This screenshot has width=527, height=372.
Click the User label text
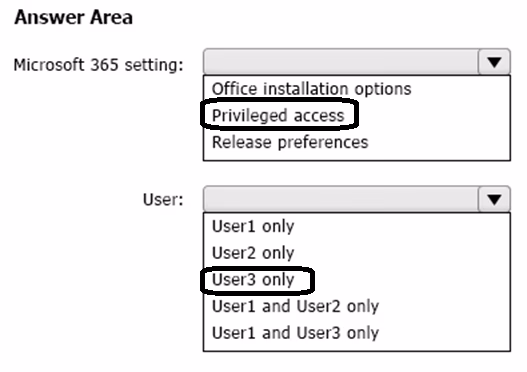[x=163, y=199]
